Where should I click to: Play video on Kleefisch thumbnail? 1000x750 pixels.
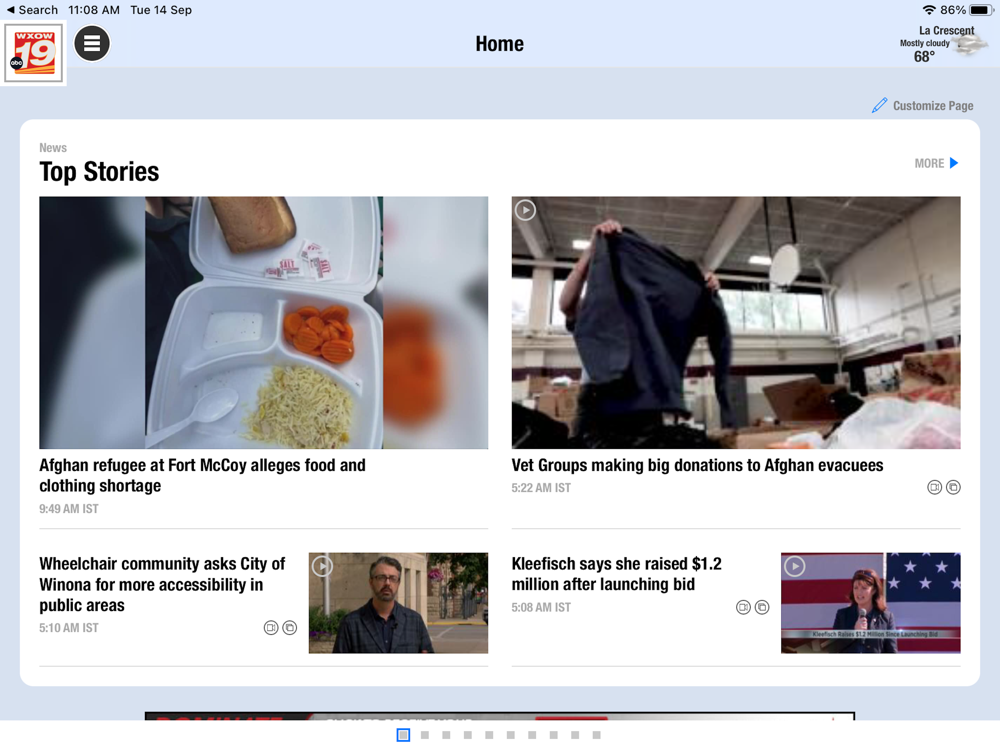pyautogui.click(x=795, y=566)
